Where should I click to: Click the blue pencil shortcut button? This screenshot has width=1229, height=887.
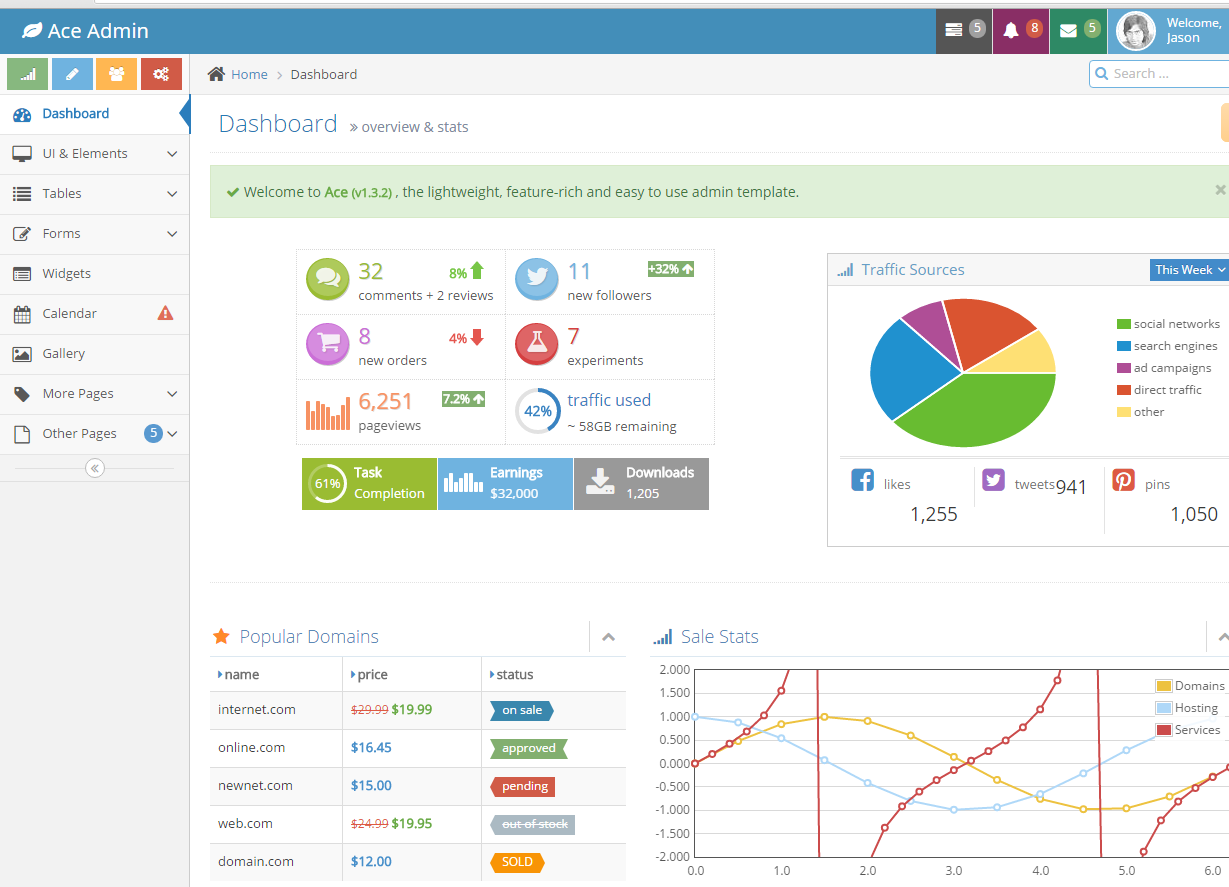(72, 74)
